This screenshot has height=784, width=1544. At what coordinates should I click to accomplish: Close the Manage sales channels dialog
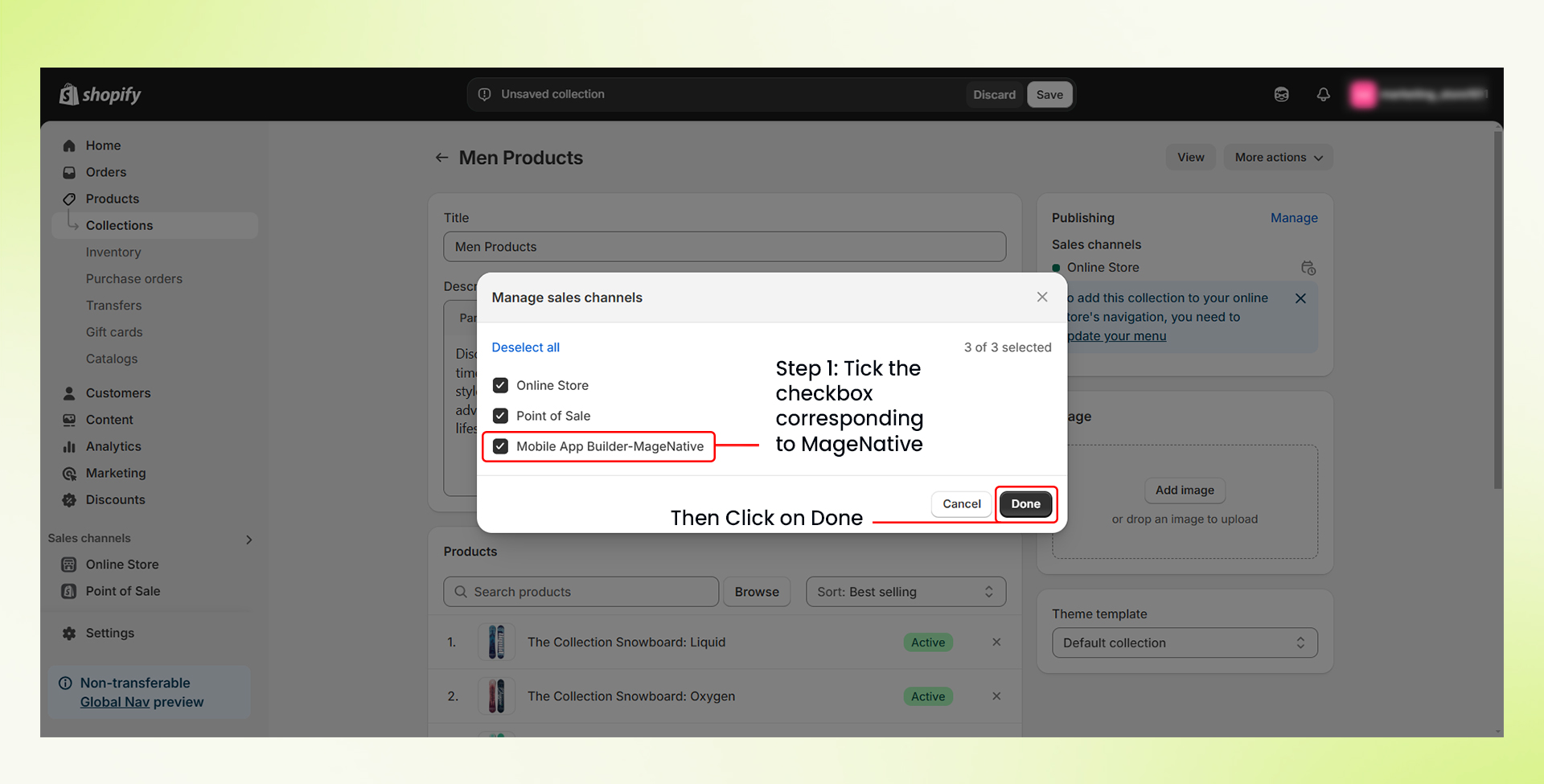(x=1042, y=298)
